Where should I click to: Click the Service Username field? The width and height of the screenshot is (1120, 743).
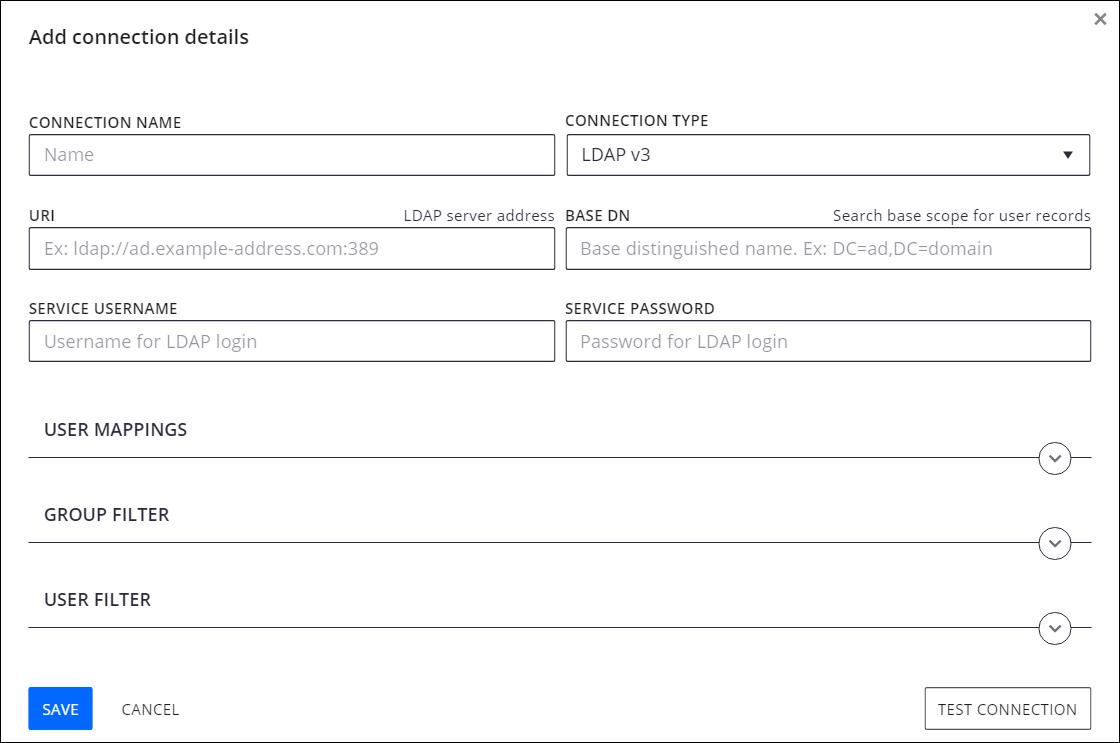coord(291,341)
